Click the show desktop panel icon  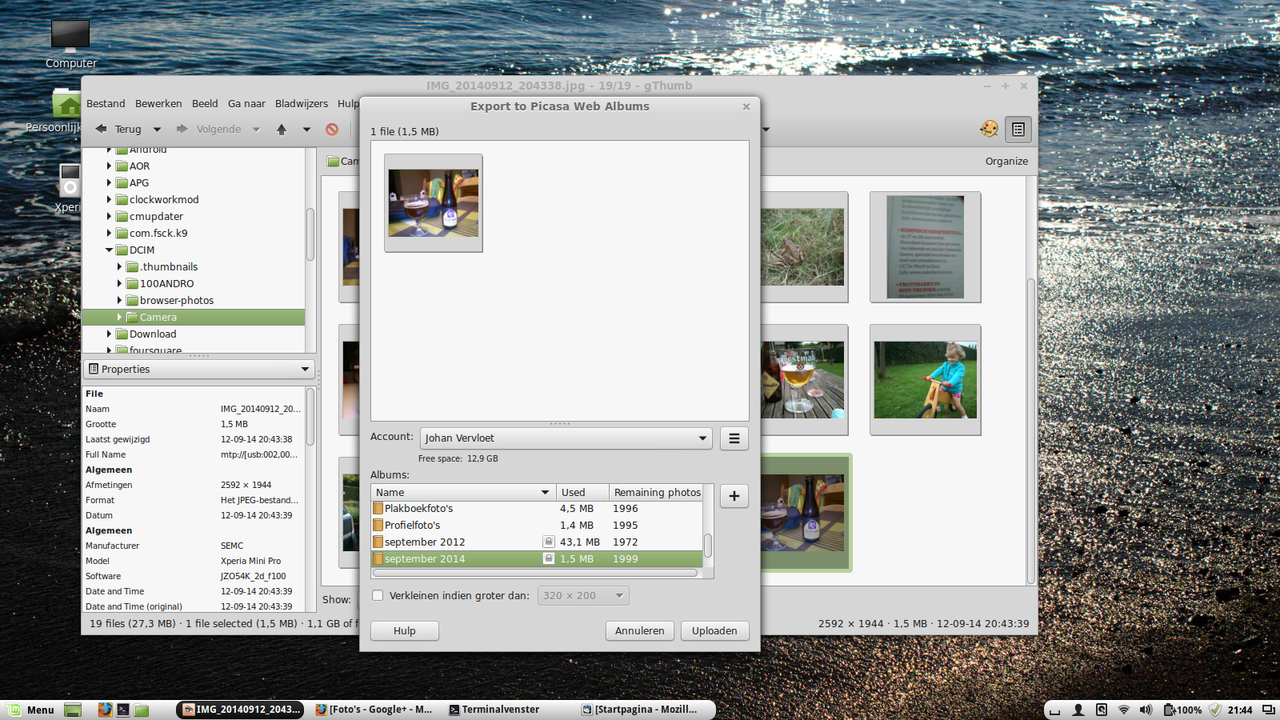(x=72, y=710)
